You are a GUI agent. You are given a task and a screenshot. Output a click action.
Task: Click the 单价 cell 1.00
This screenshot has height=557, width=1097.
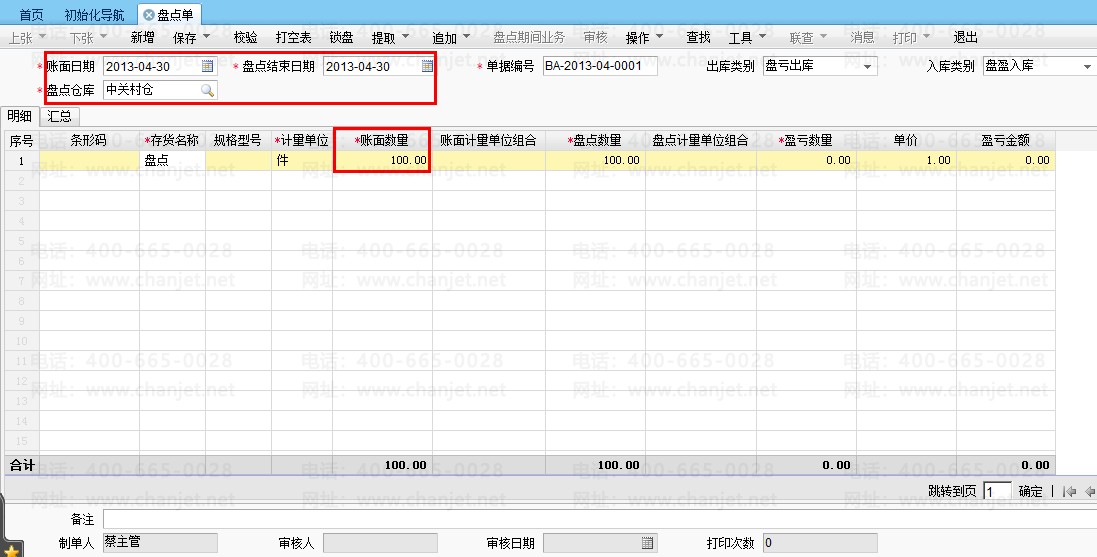pyautogui.click(x=906, y=160)
